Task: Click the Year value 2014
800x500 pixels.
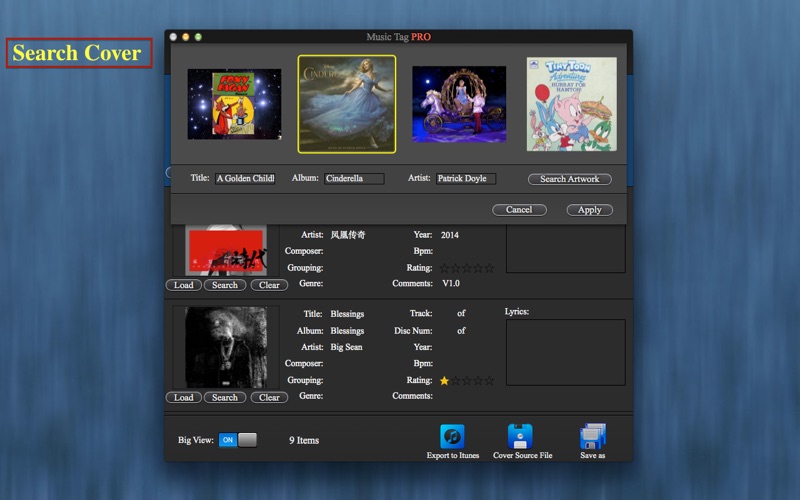Action: [x=449, y=235]
